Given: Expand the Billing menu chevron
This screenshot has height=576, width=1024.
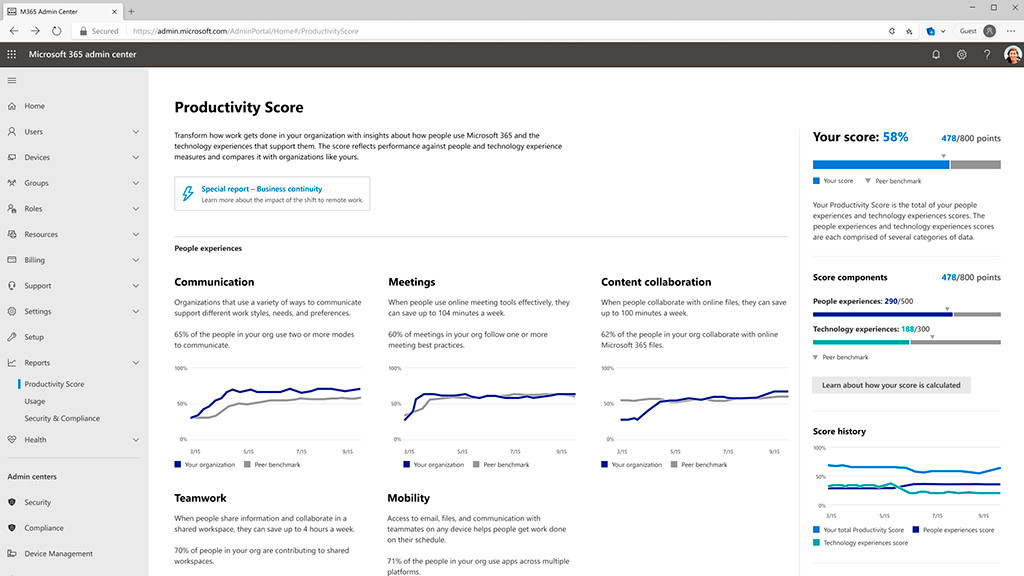Looking at the screenshot, I should coord(136,260).
